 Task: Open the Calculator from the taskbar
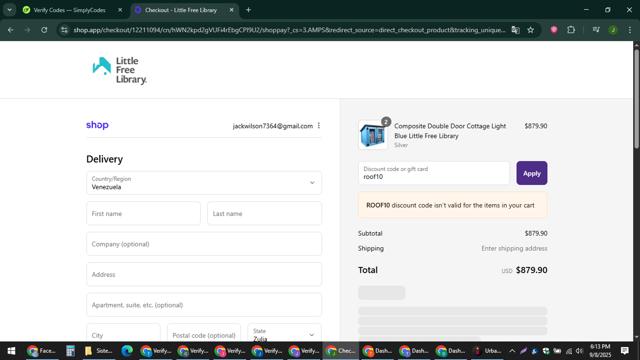[x=70, y=351]
